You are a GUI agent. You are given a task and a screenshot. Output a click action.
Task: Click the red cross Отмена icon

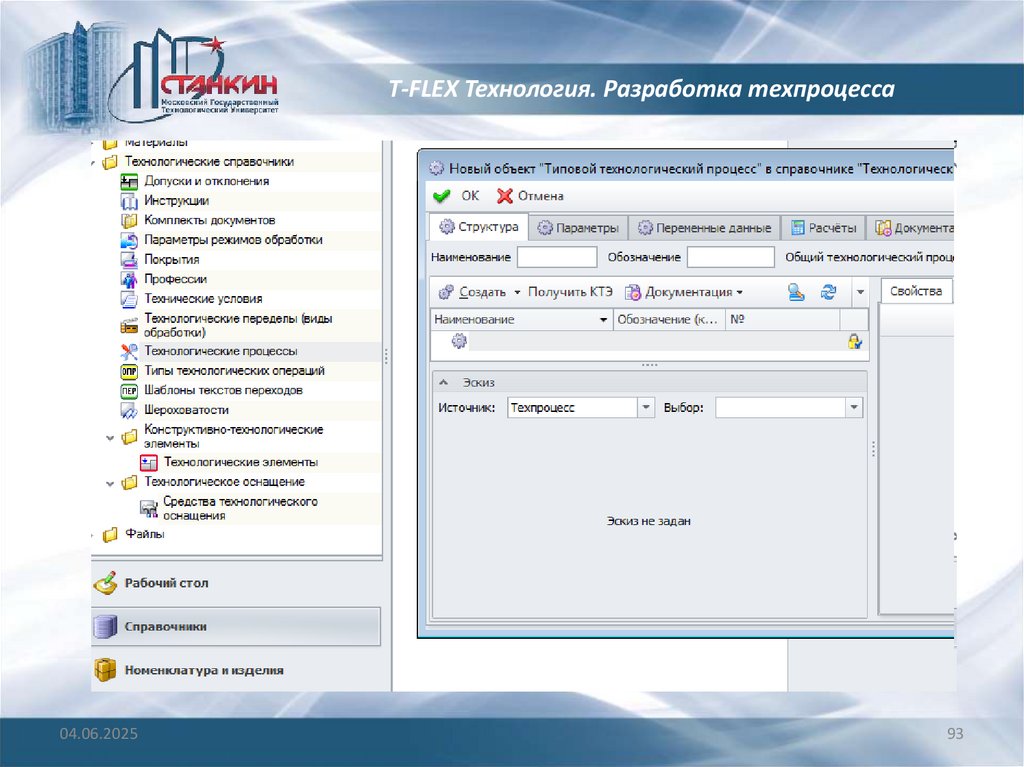(x=504, y=196)
